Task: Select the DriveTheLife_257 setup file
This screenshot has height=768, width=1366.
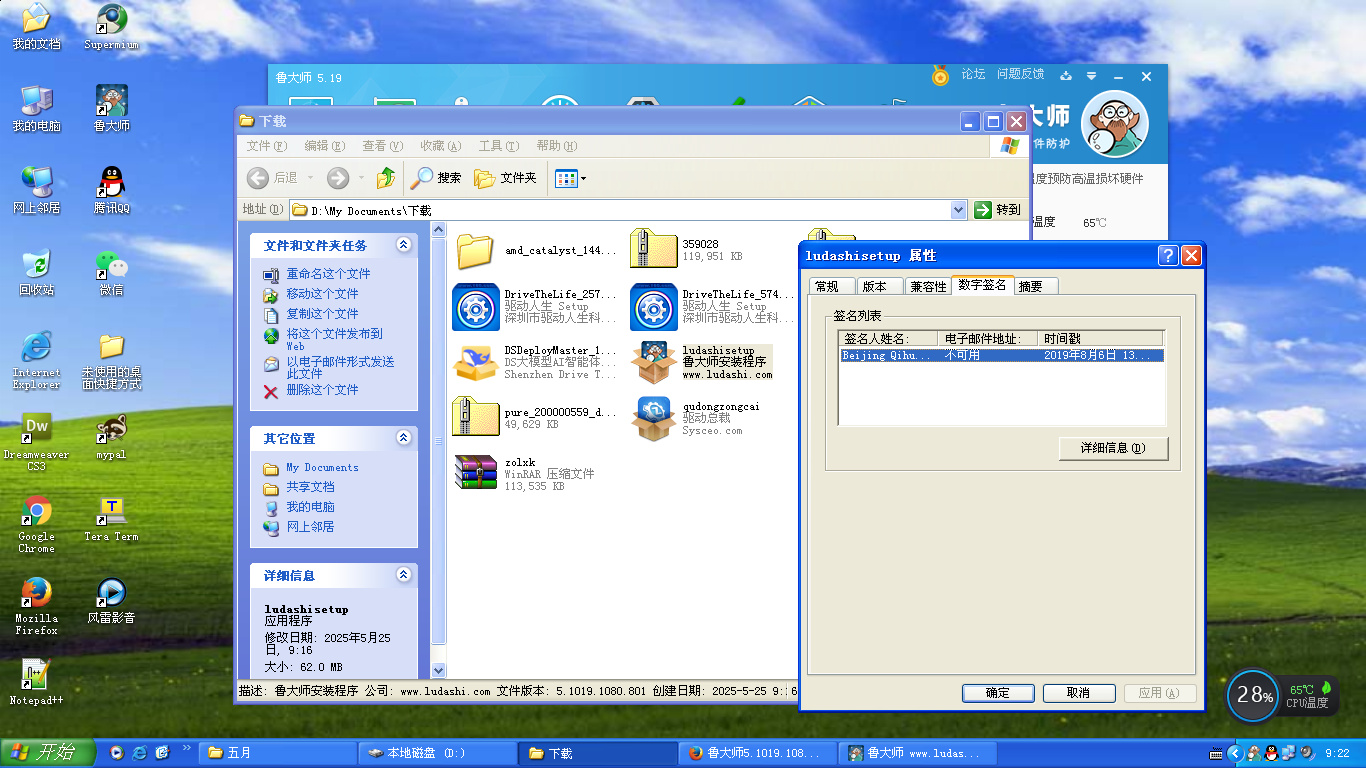Action: pyautogui.click(x=535, y=306)
